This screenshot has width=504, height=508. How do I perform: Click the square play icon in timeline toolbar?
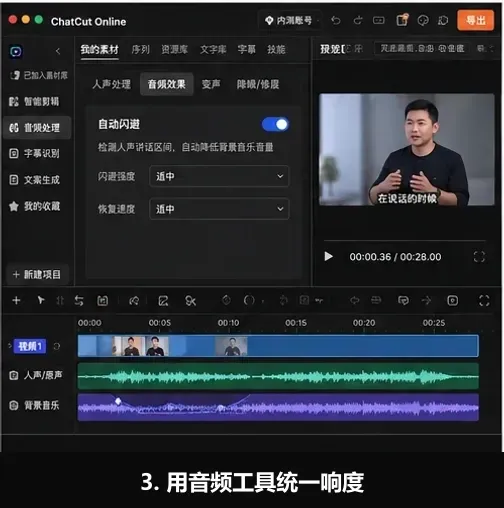click(x=452, y=300)
